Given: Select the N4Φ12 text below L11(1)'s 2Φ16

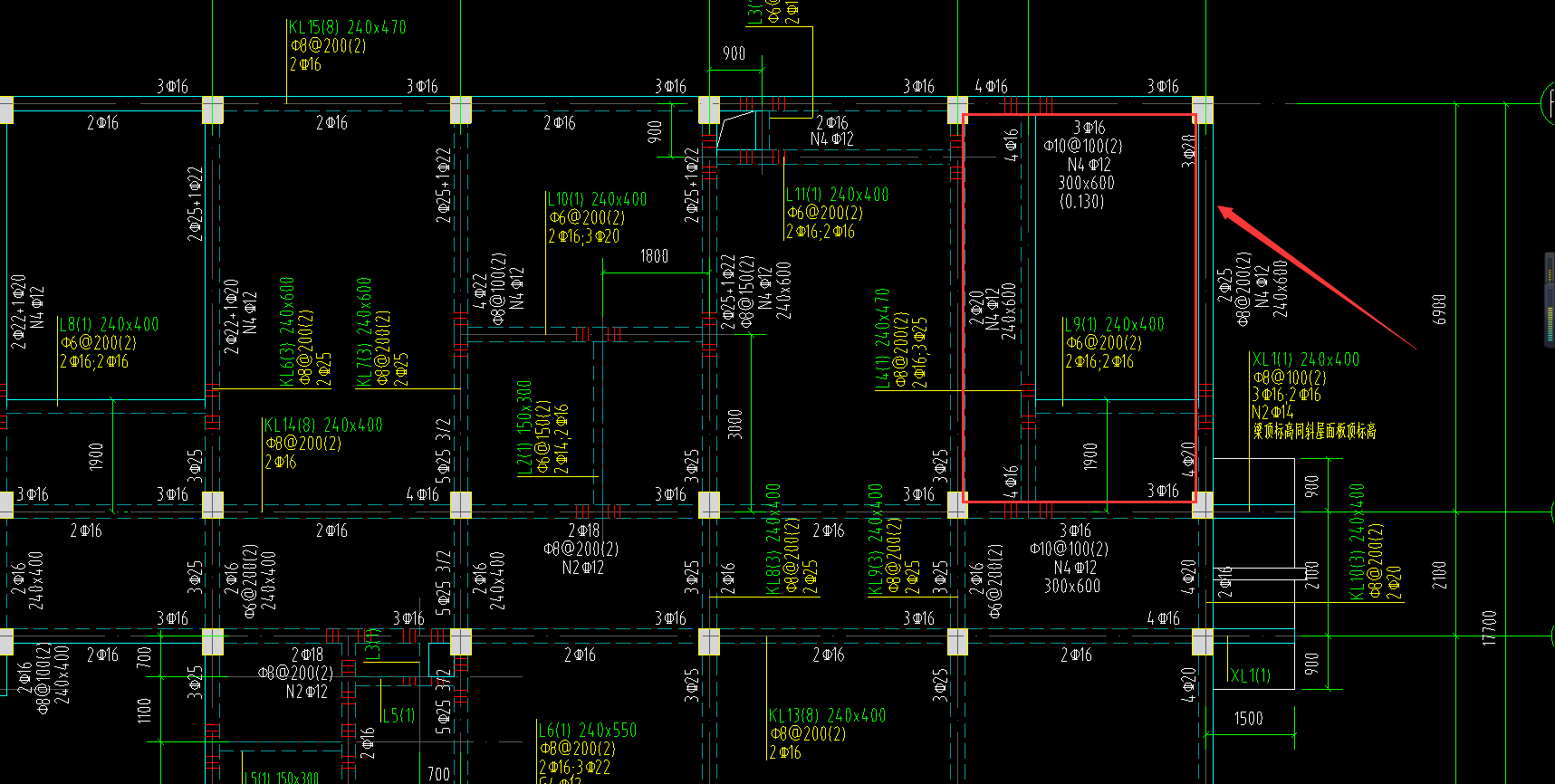Looking at the screenshot, I should tap(832, 139).
